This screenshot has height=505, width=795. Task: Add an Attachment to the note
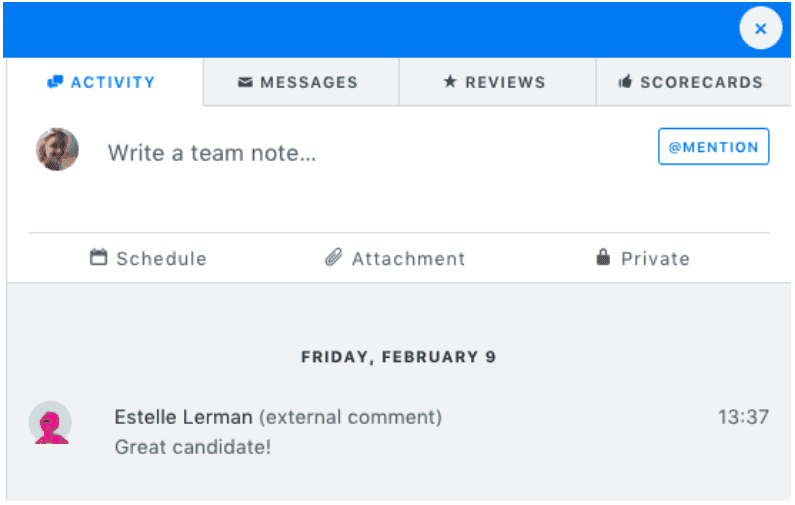click(394, 258)
